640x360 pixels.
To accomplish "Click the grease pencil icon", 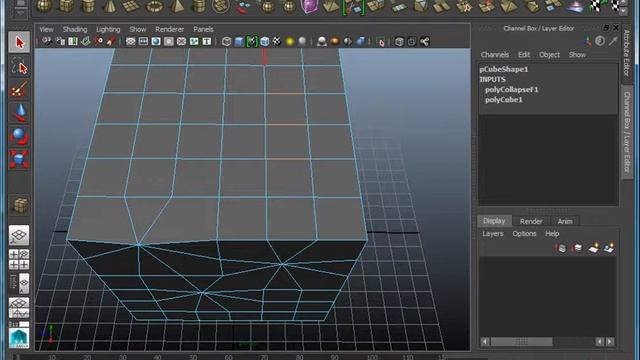I will (111, 41).
